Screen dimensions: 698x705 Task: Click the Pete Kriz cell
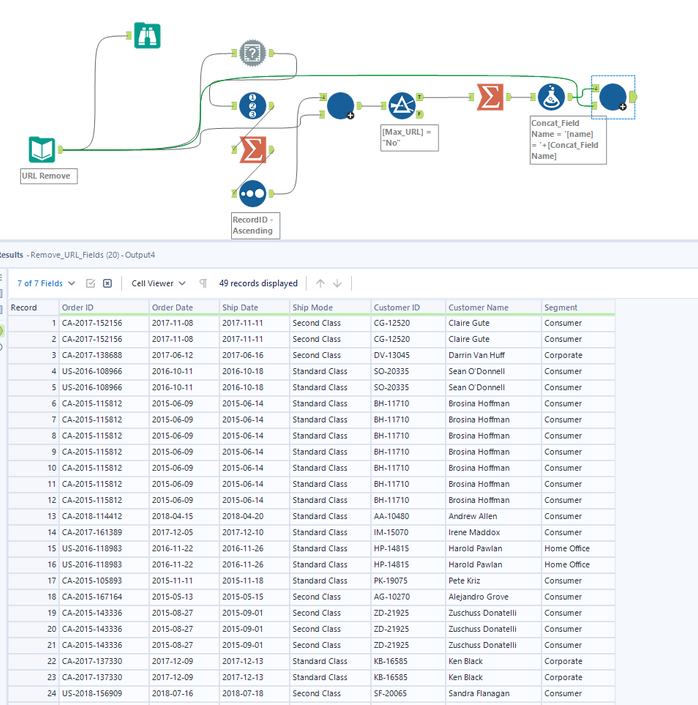pos(493,581)
